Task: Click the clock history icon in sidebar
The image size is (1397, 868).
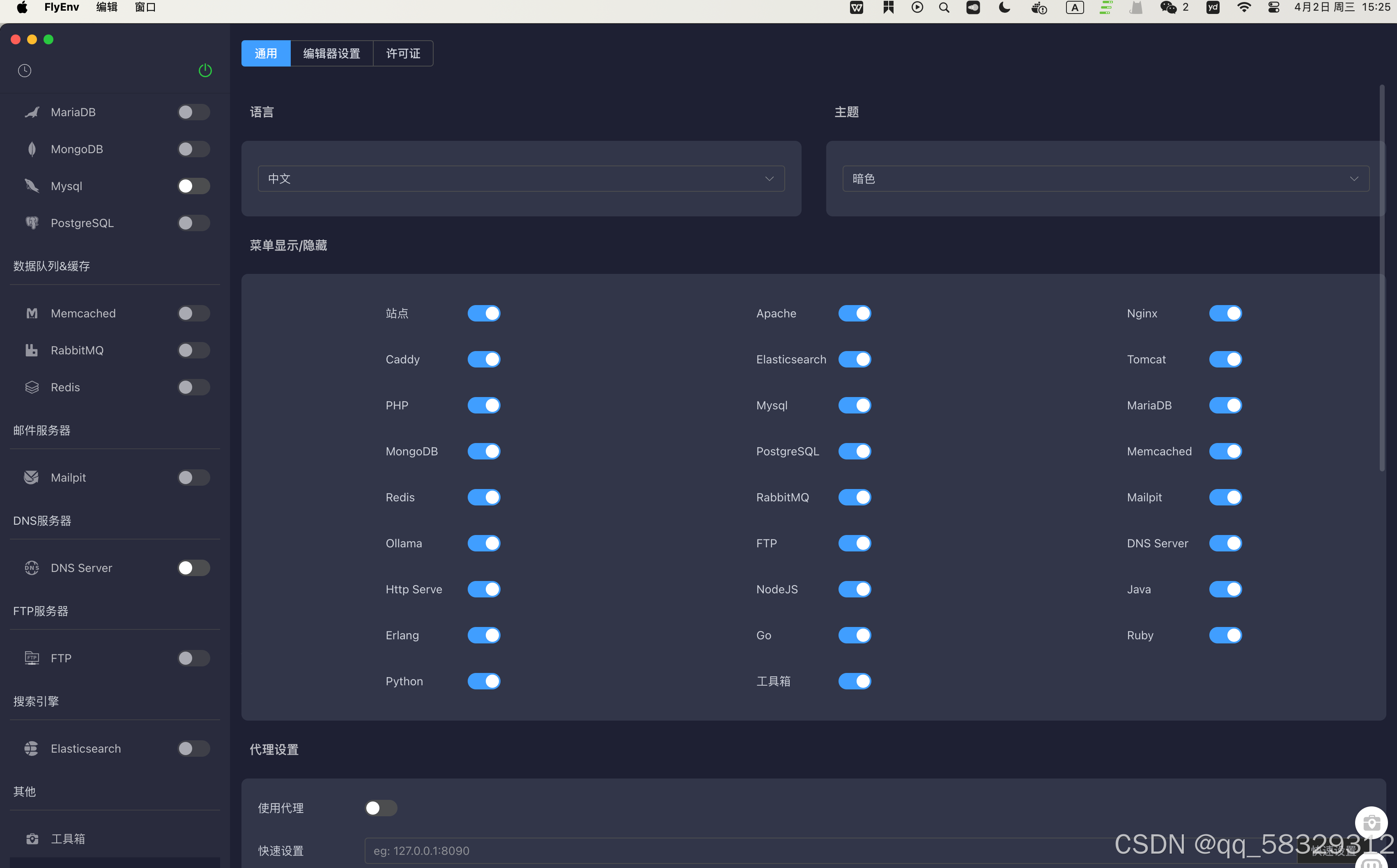Action: (25, 70)
